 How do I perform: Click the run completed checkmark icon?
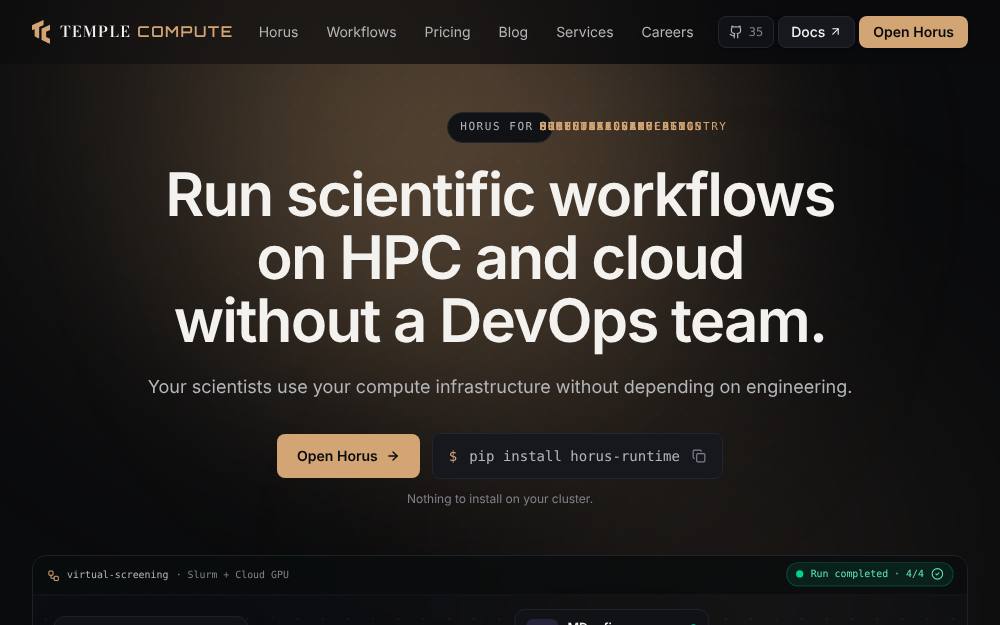pyautogui.click(x=938, y=574)
